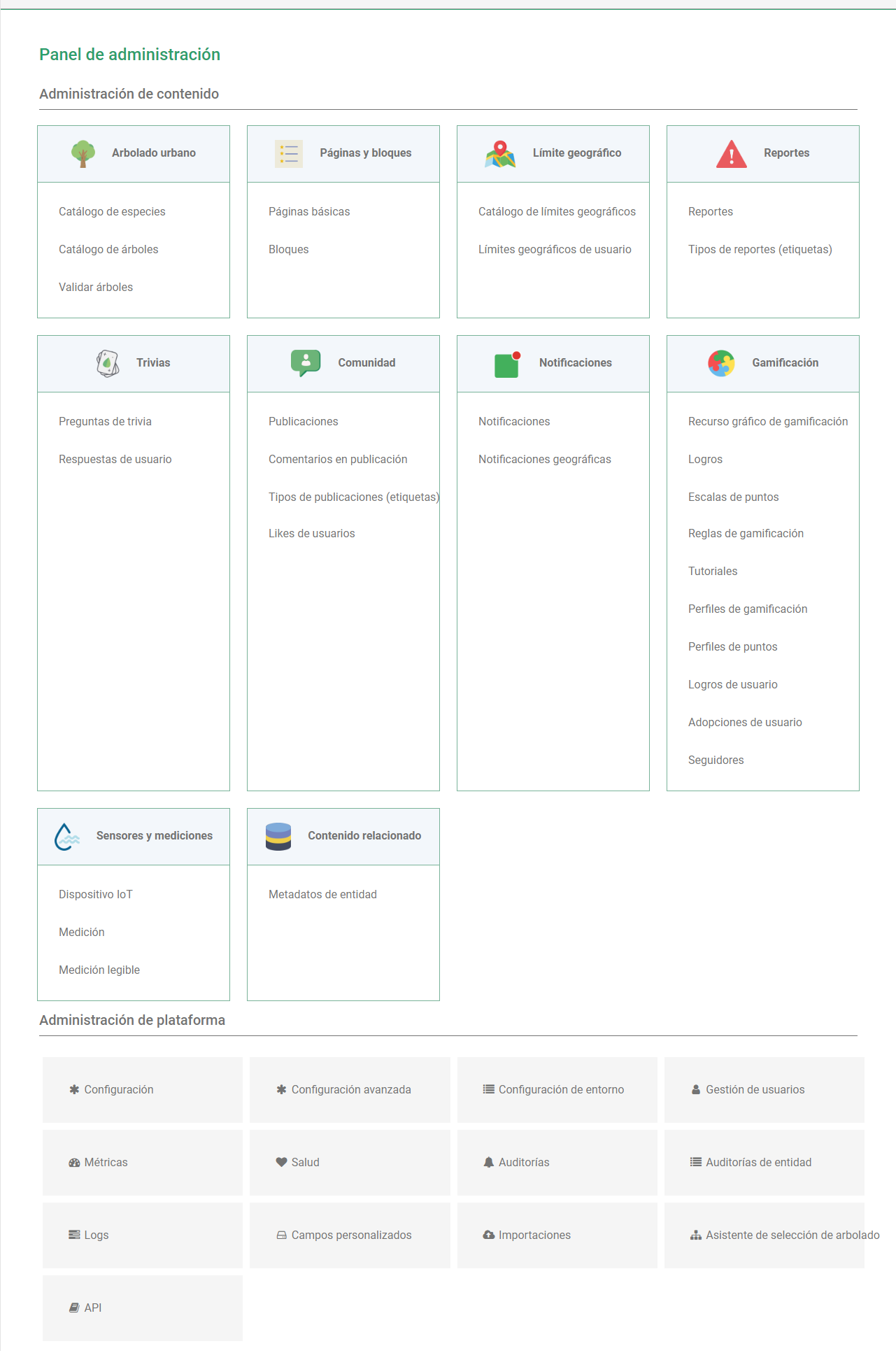The width and height of the screenshot is (896, 1353).
Task: Open Medición legible
Action: 99,970
